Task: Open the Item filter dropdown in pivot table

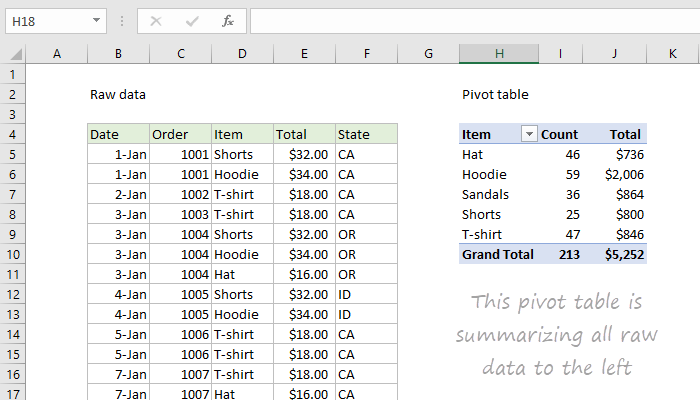Action: pos(528,134)
